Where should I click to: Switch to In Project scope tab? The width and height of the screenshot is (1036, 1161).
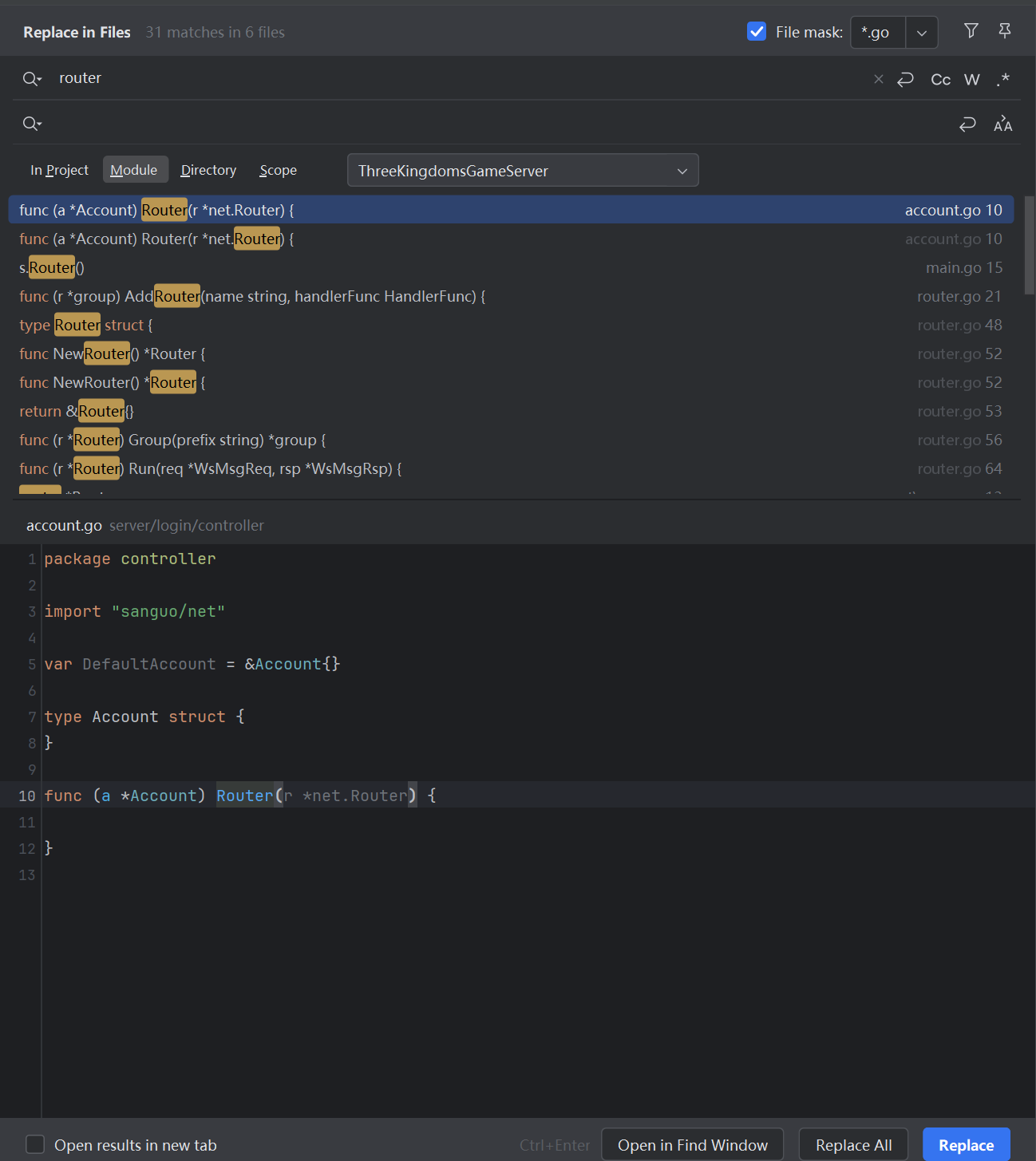click(x=59, y=170)
